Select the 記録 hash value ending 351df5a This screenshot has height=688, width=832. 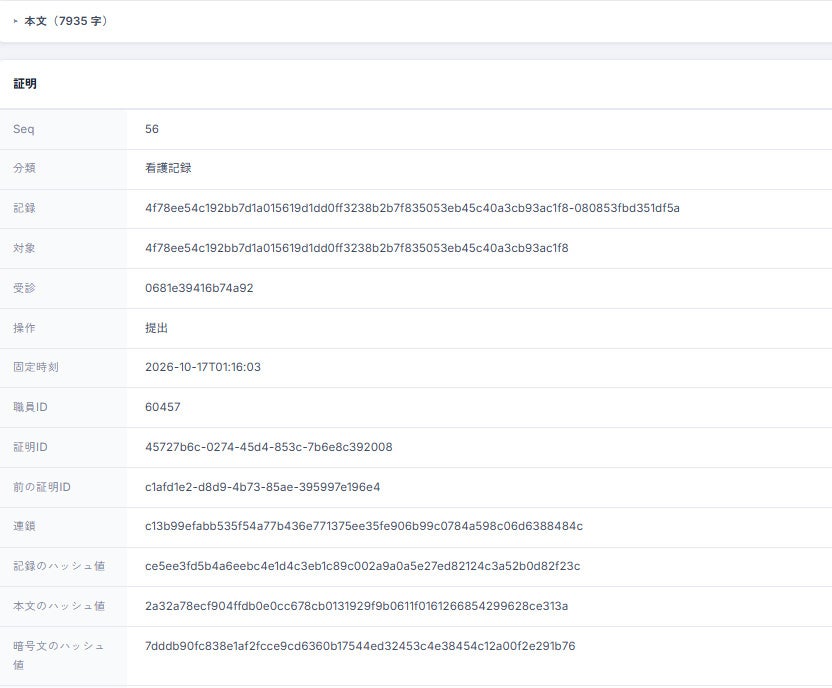412,208
